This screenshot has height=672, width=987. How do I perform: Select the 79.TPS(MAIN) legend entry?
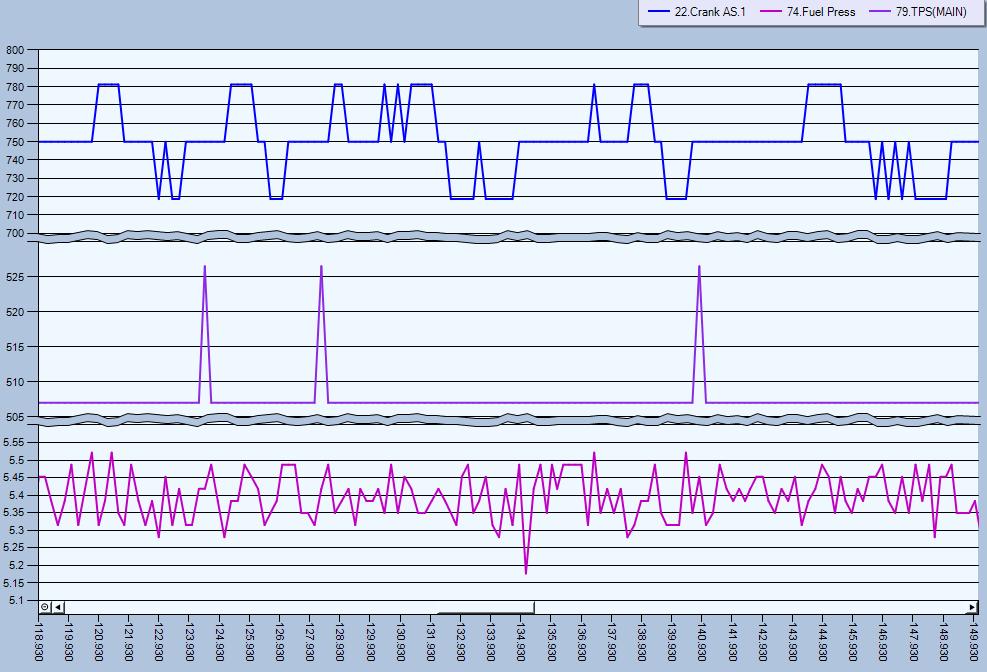click(x=918, y=11)
